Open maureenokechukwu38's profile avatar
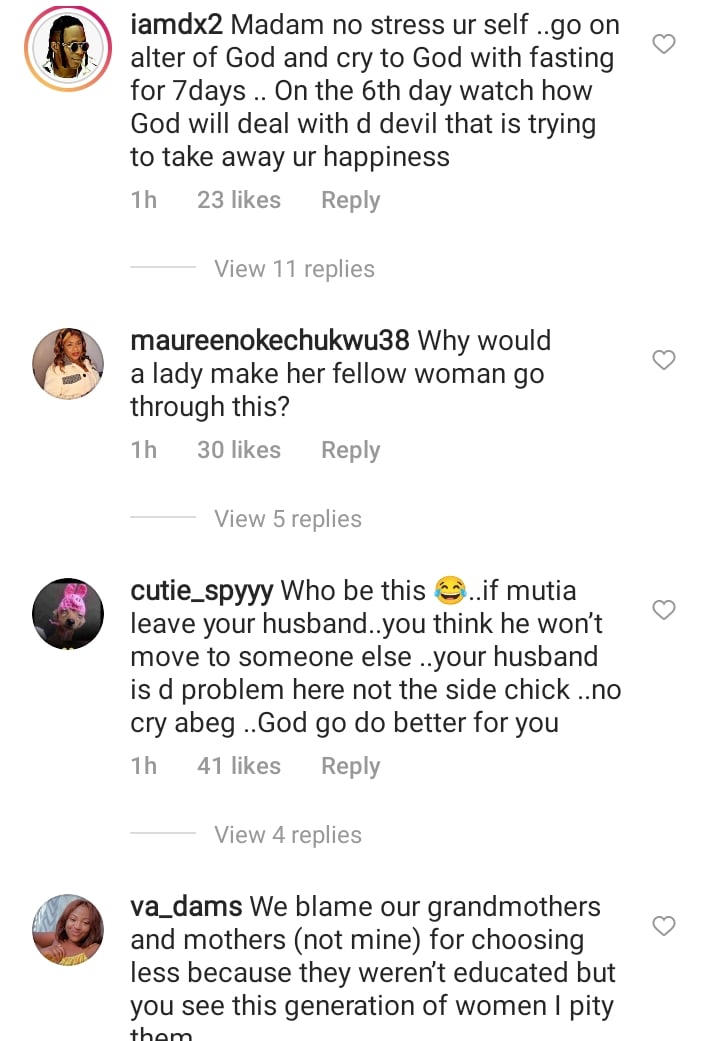Image resolution: width=720 pixels, height=1041 pixels. click(68, 363)
